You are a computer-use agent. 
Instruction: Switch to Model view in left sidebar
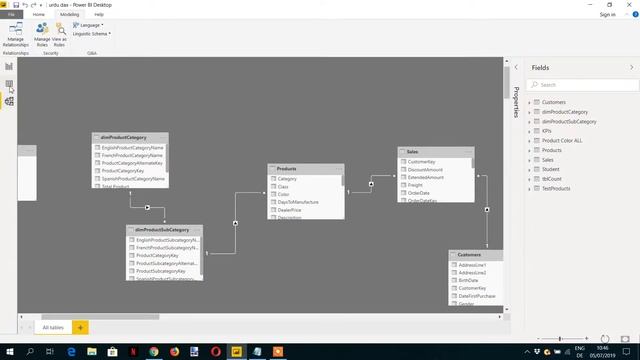[x=9, y=101]
